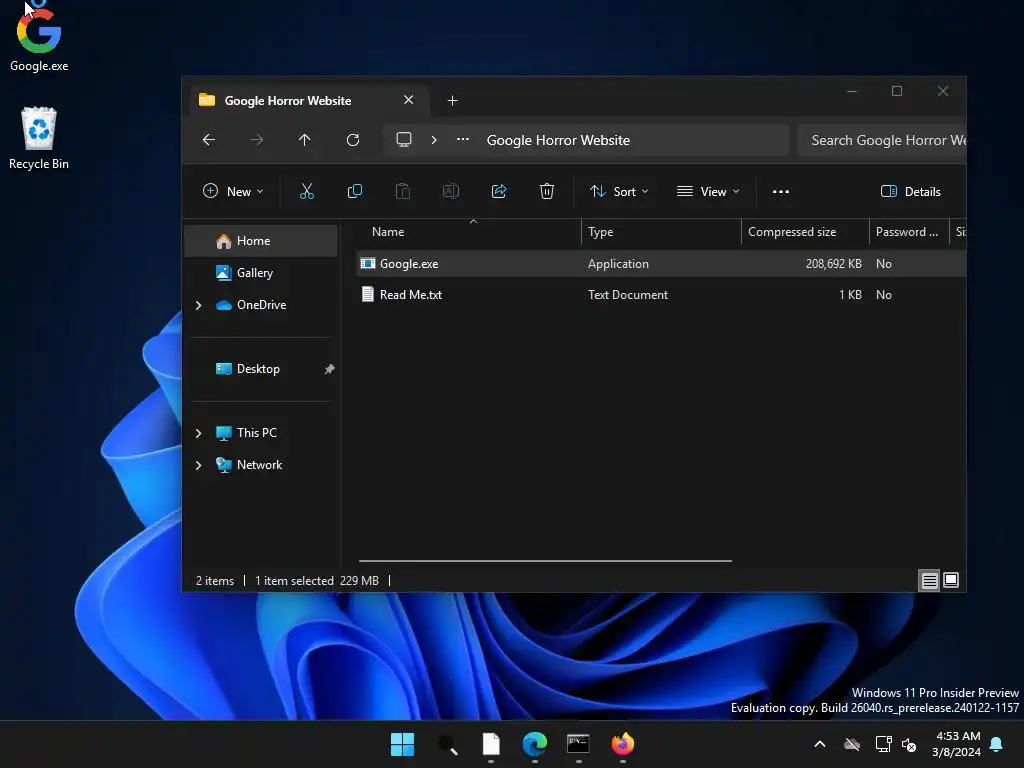Viewport: 1024px width, 768px height.
Task: Unpin Desktop using the pin icon
Action: tap(330, 369)
